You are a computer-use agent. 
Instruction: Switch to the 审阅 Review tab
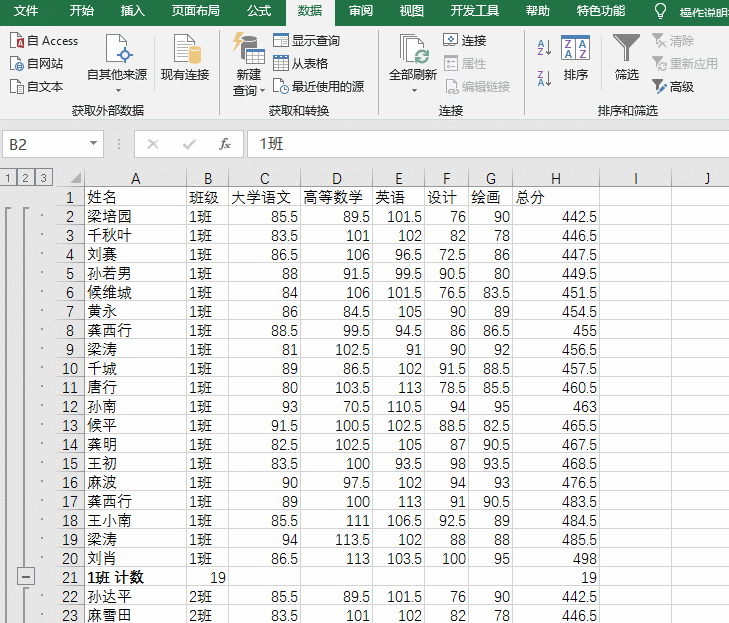click(361, 11)
